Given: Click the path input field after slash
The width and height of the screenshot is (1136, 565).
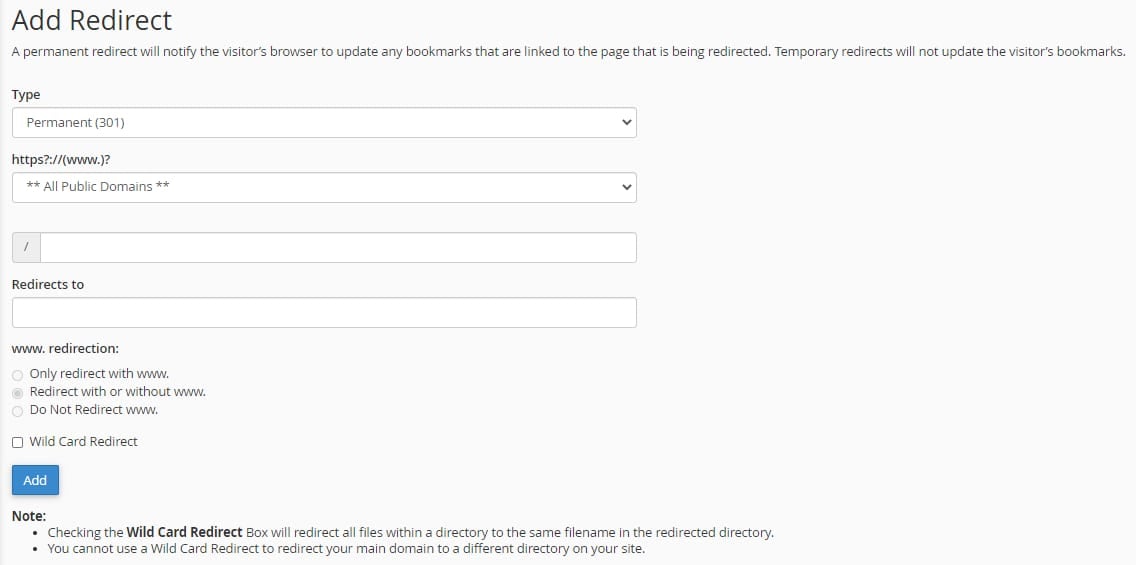Looking at the screenshot, I should click(x=338, y=248).
